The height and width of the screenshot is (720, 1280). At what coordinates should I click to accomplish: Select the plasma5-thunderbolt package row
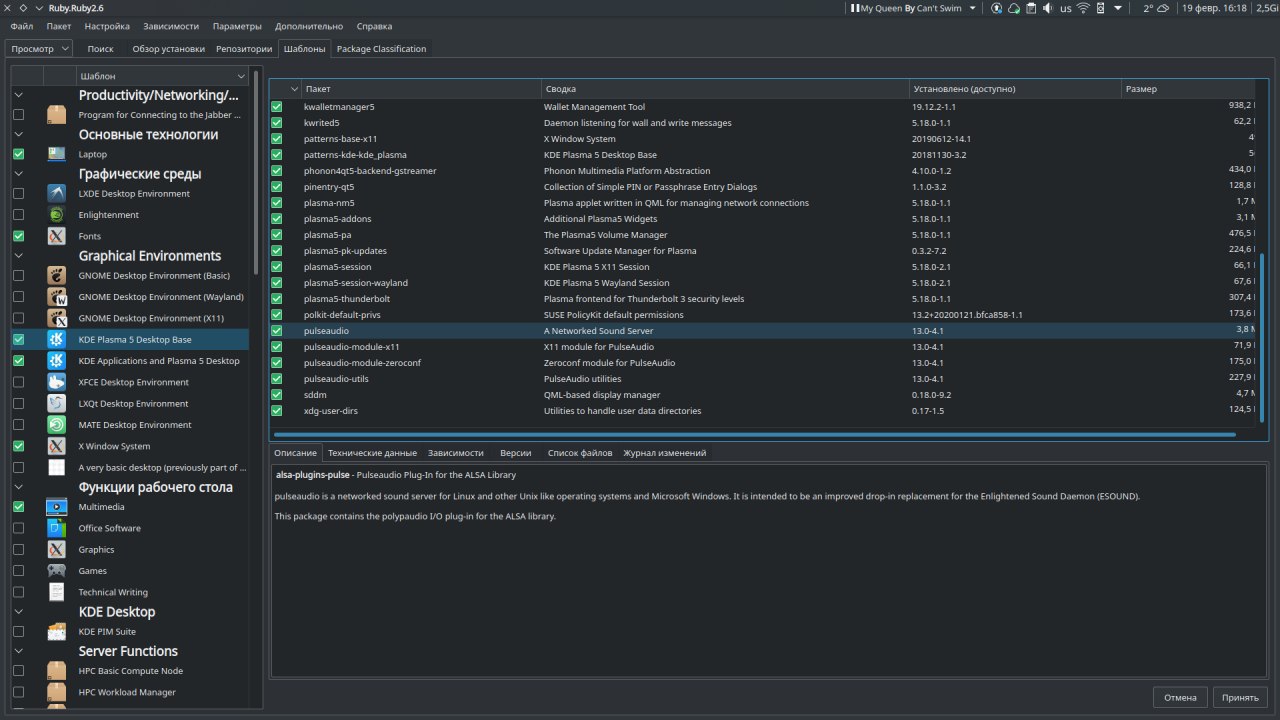click(762, 299)
